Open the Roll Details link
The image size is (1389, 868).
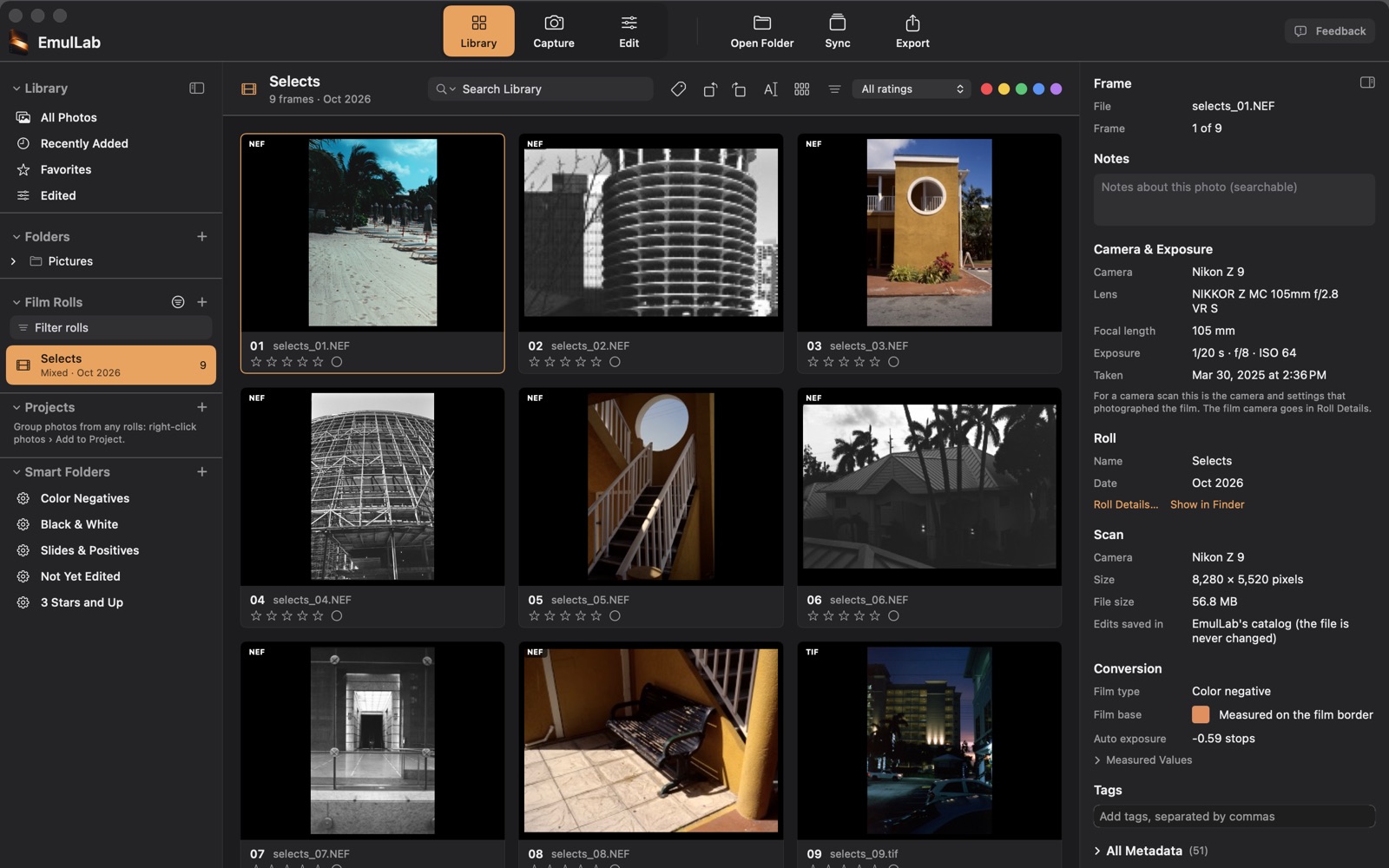pos(1125,504)
